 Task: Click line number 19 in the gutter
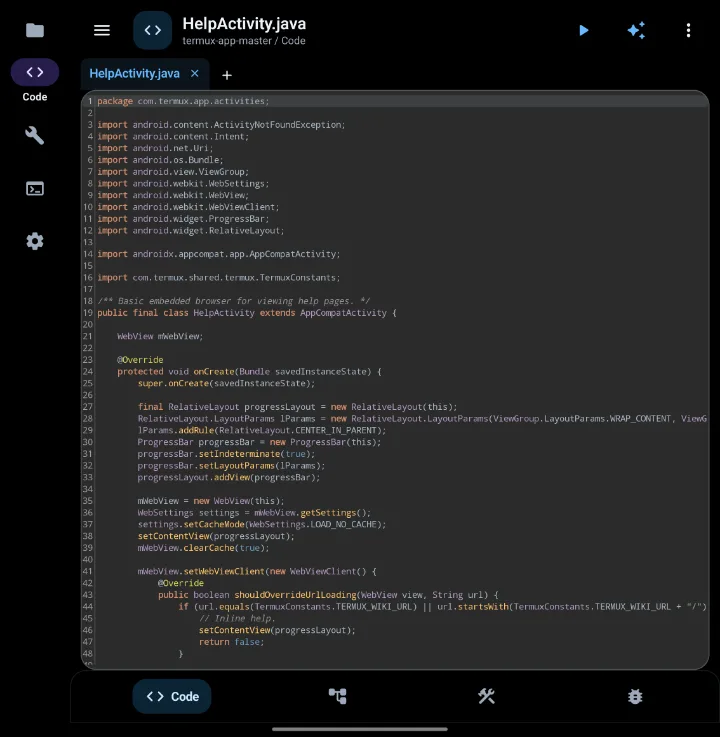(88, 313)
